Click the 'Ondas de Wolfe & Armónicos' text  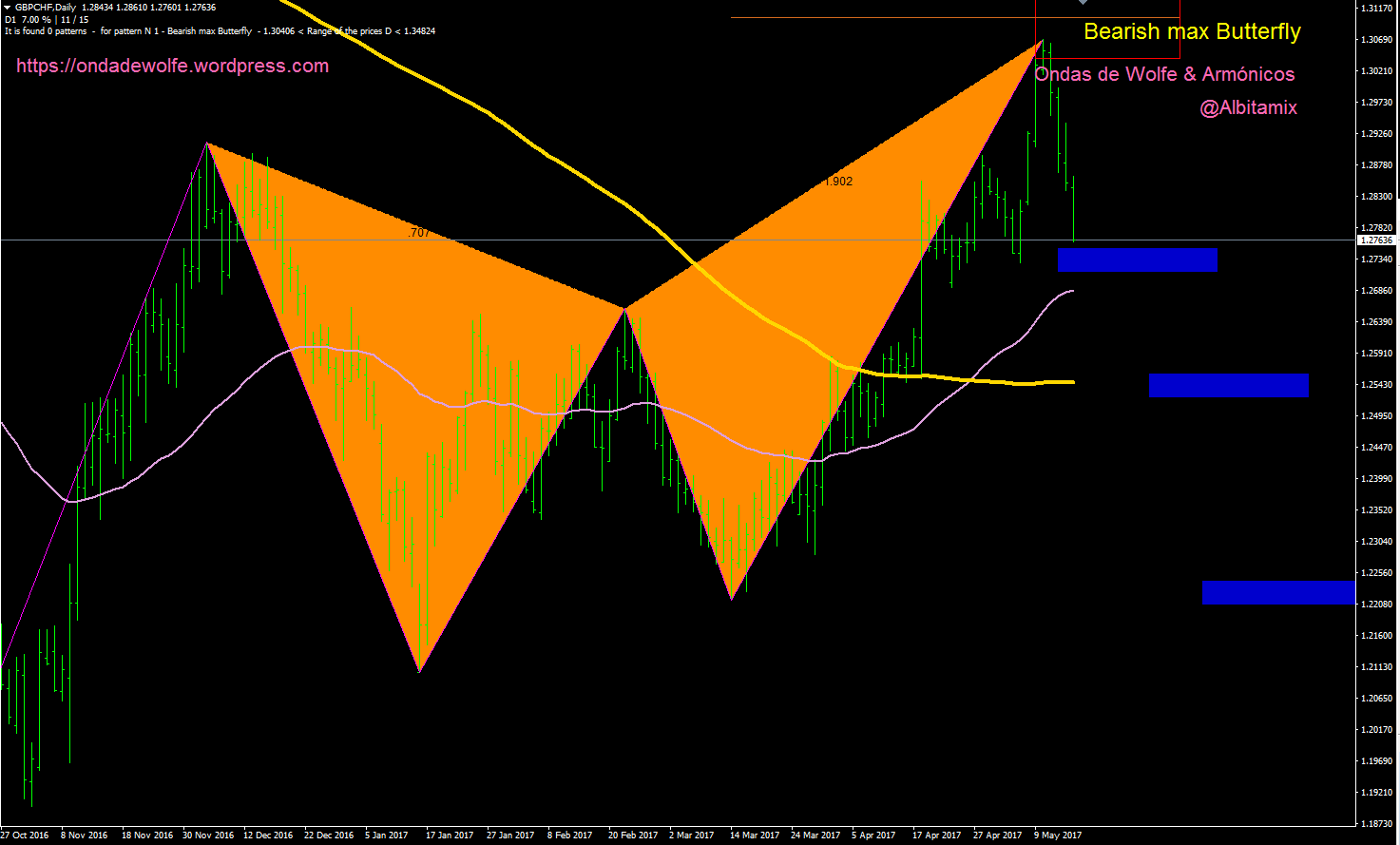point(1164,74)
